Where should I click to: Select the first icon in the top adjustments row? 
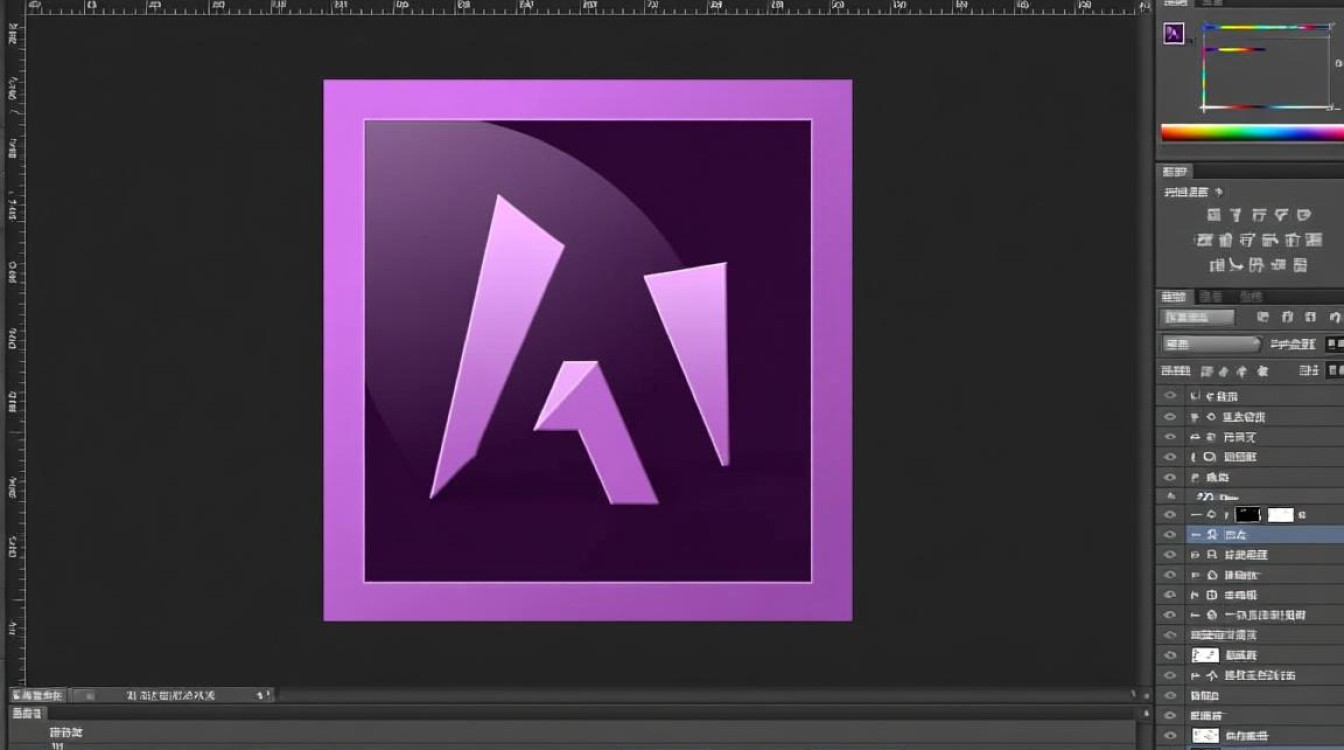click(x=1213, y=215)
